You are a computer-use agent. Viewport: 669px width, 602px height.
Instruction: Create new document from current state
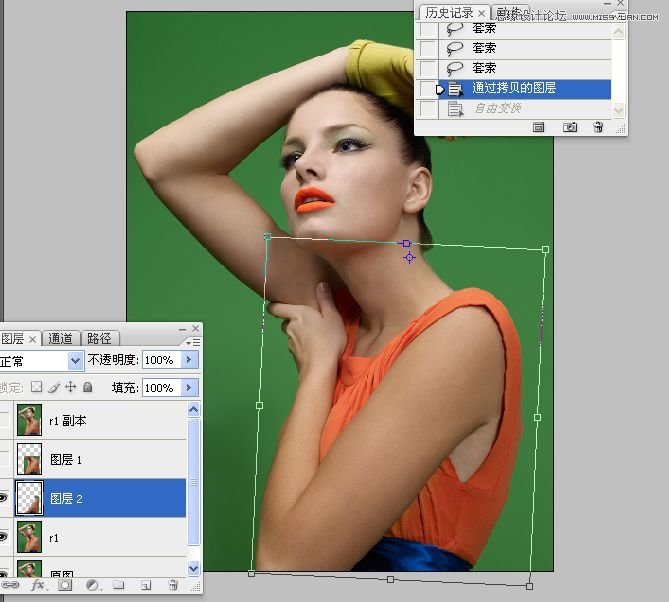(x=538, y=127)
